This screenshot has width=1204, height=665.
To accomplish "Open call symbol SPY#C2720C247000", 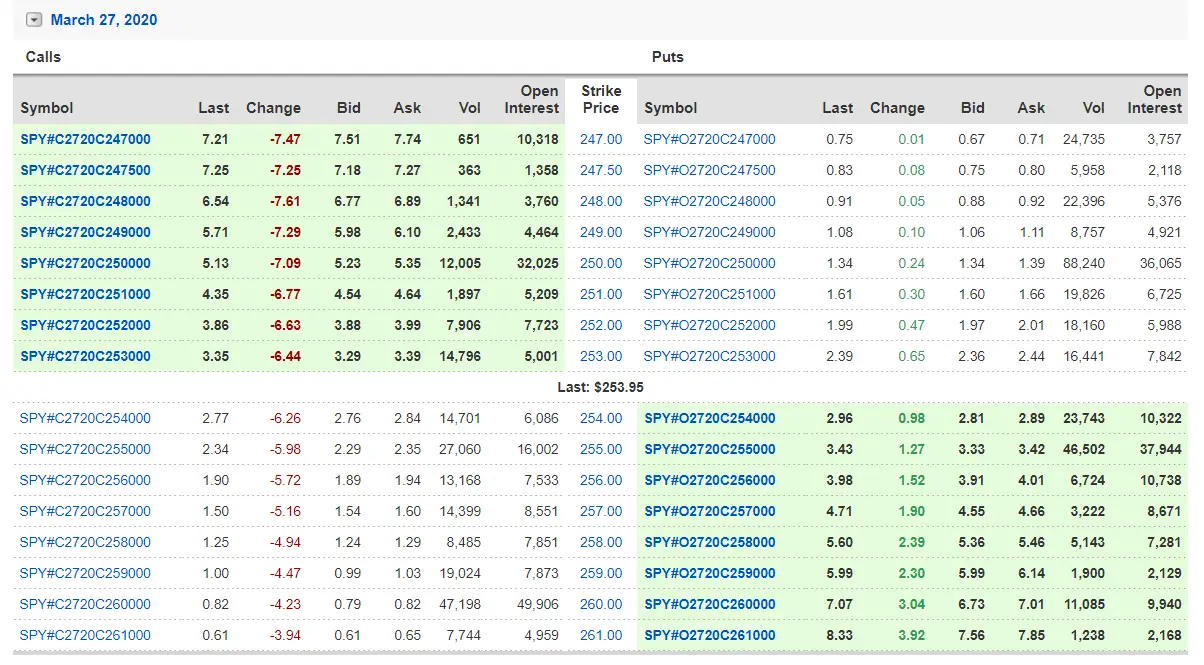I will pyautogui.click(x=86, y=139).
